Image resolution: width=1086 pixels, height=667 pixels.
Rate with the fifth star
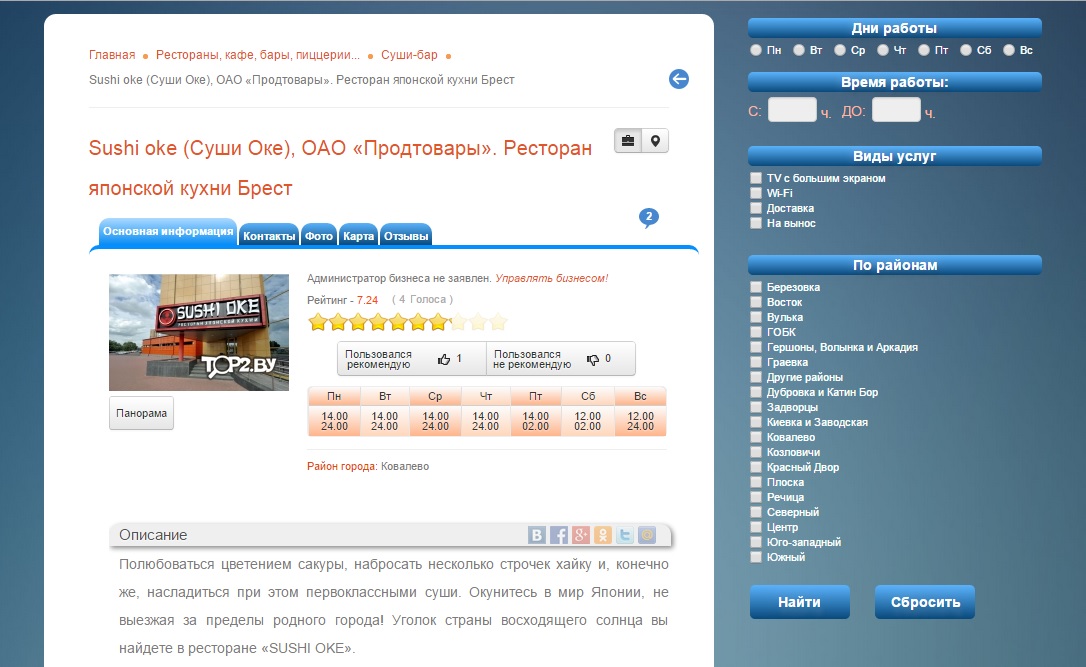398,322
